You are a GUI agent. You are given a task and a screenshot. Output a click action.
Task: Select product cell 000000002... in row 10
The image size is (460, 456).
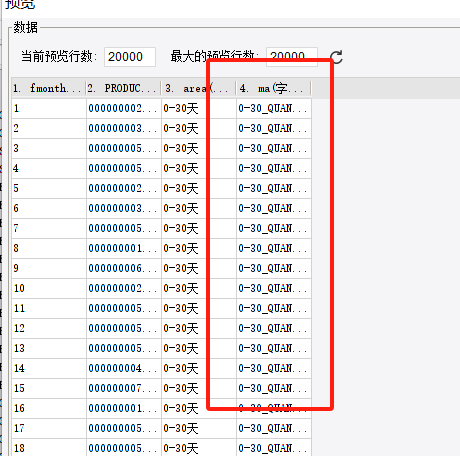tap(124, 288)
